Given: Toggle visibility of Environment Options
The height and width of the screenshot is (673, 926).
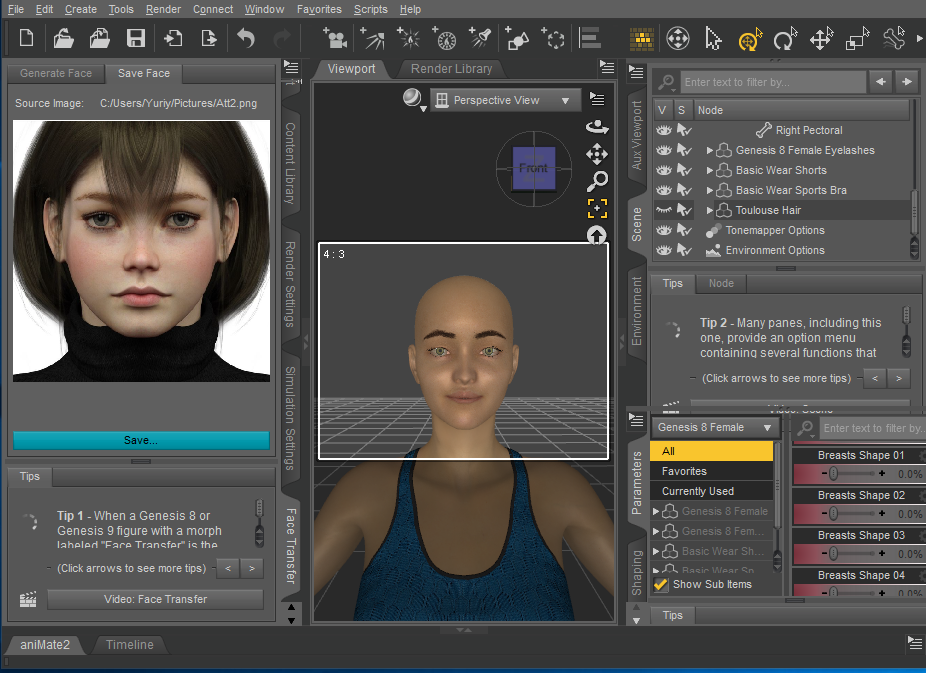Looking at the screenshot, I should [x=664, y=250].
